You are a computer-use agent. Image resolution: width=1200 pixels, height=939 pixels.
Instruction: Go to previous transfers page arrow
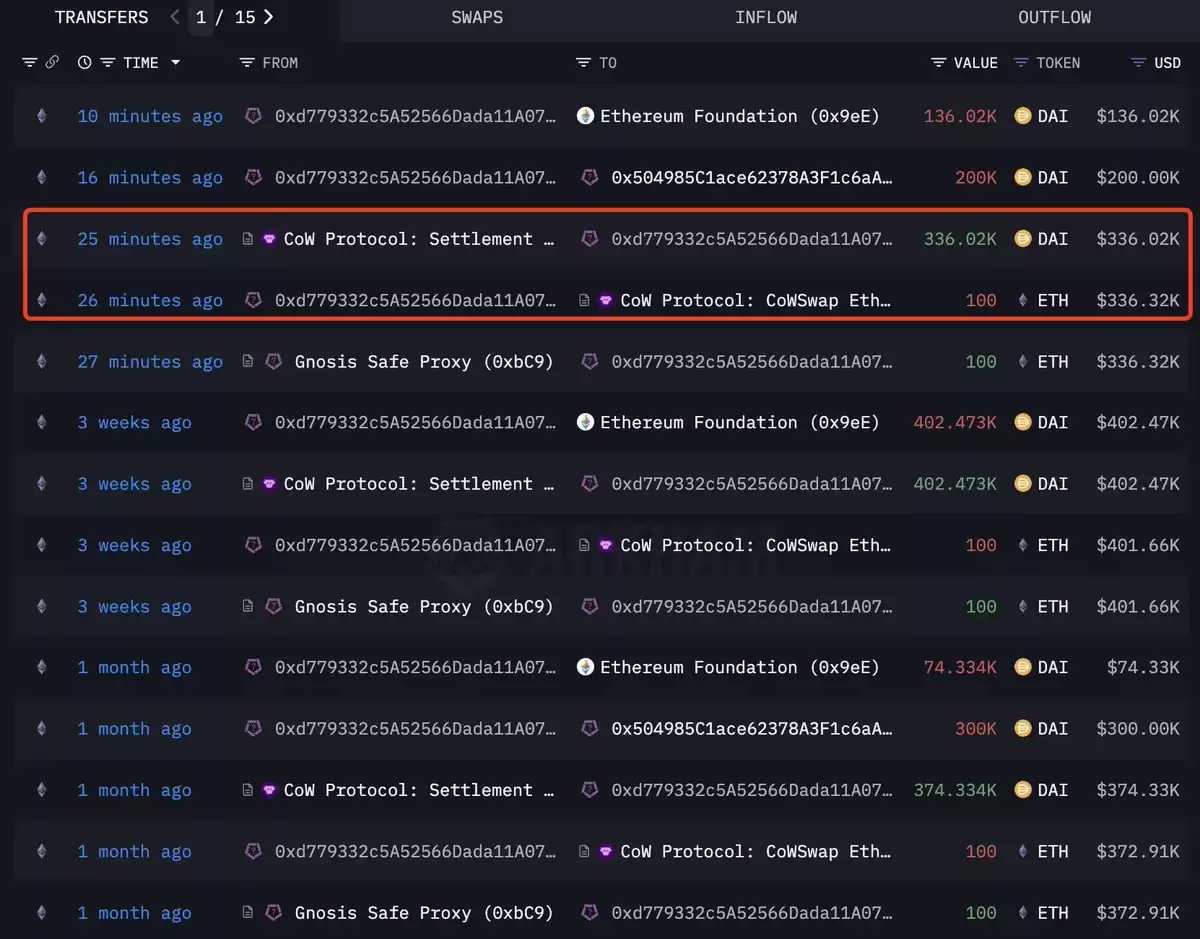[x=175, y=17]
